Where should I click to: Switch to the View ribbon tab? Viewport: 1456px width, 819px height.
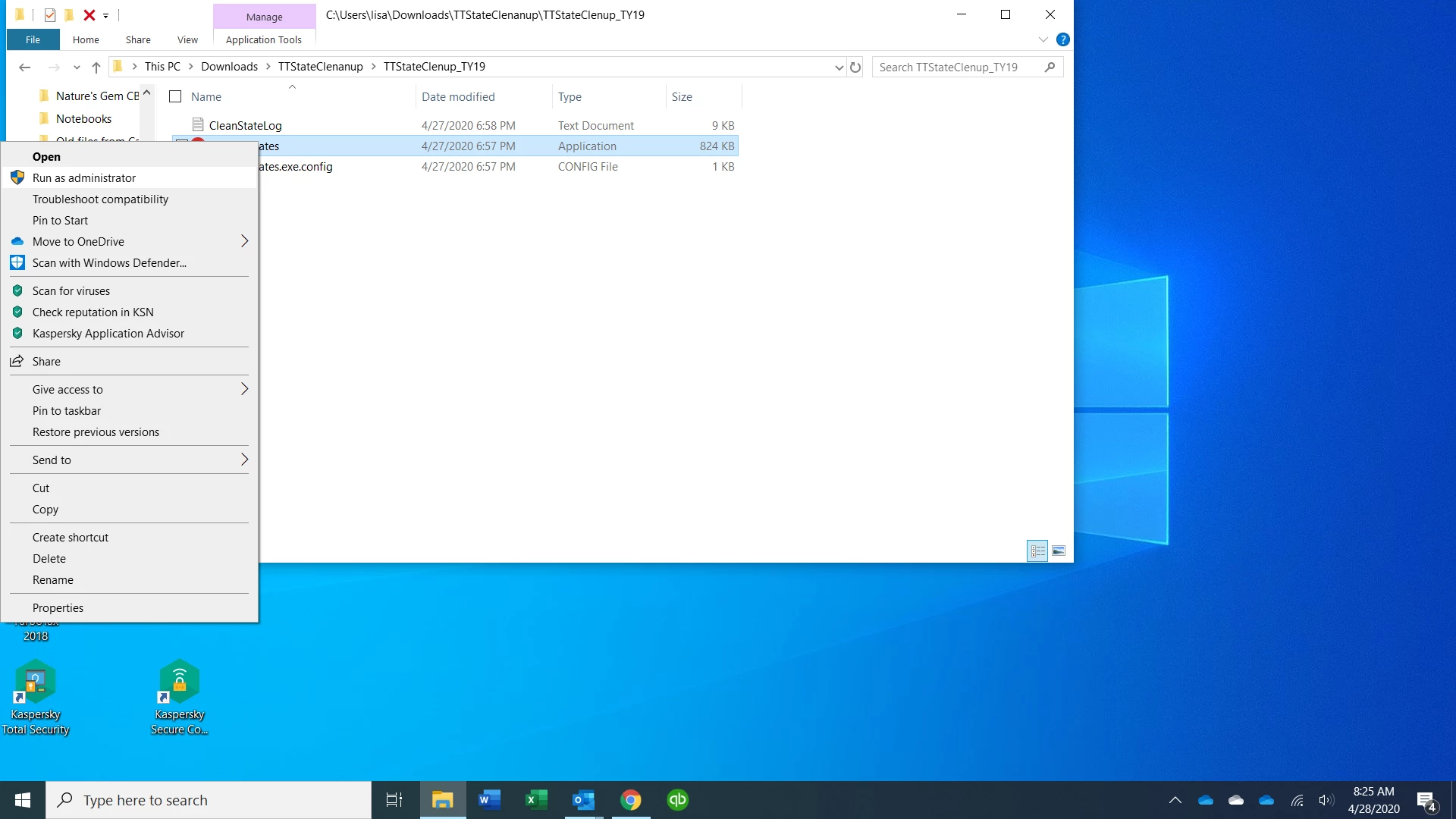tap(187, 39)
